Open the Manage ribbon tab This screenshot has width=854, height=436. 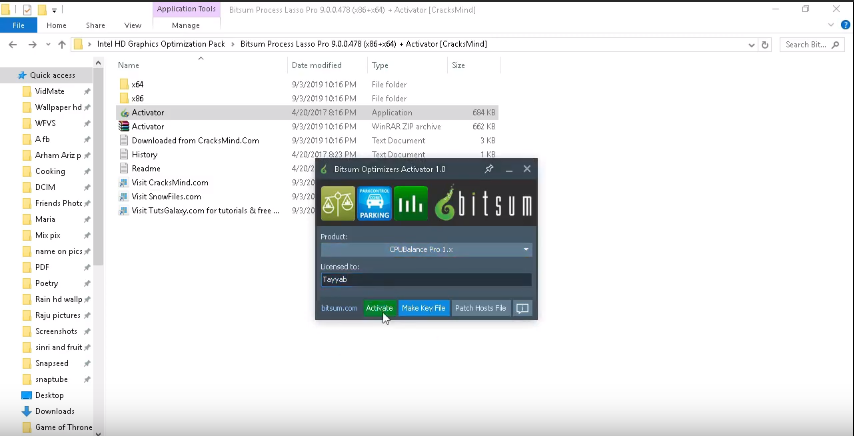point(186,25)
